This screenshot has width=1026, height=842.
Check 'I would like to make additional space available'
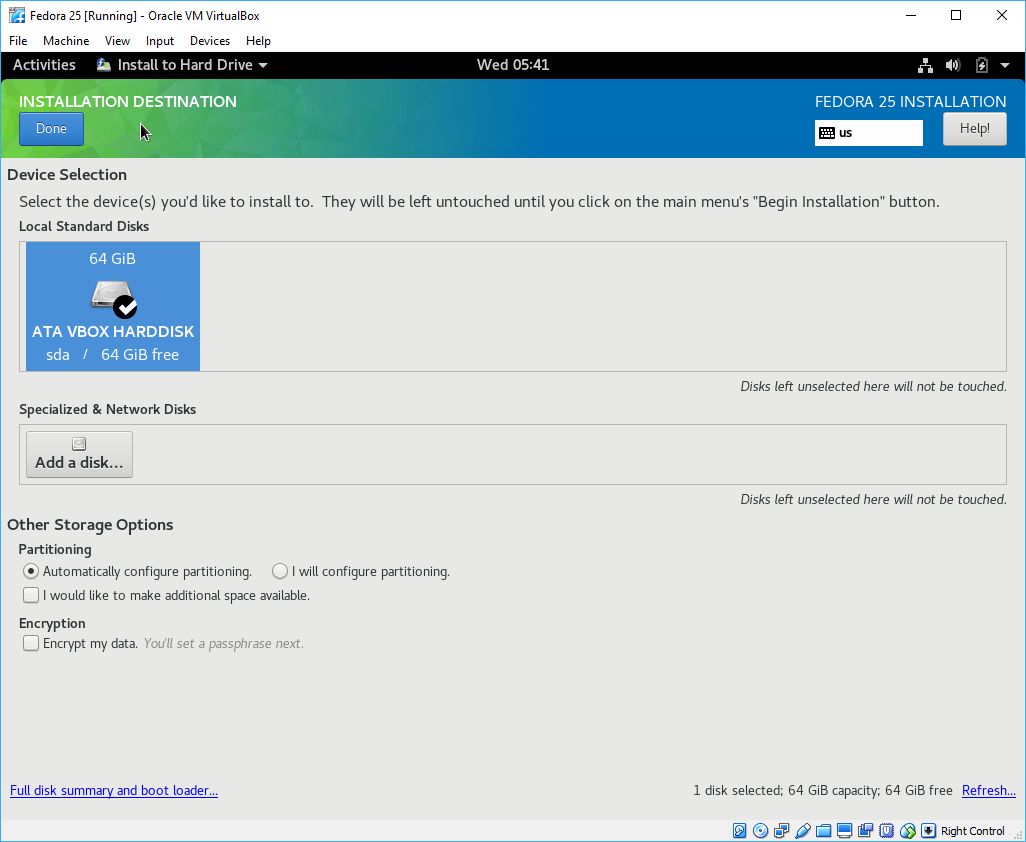pyautogui.click(x=166, y=595)
